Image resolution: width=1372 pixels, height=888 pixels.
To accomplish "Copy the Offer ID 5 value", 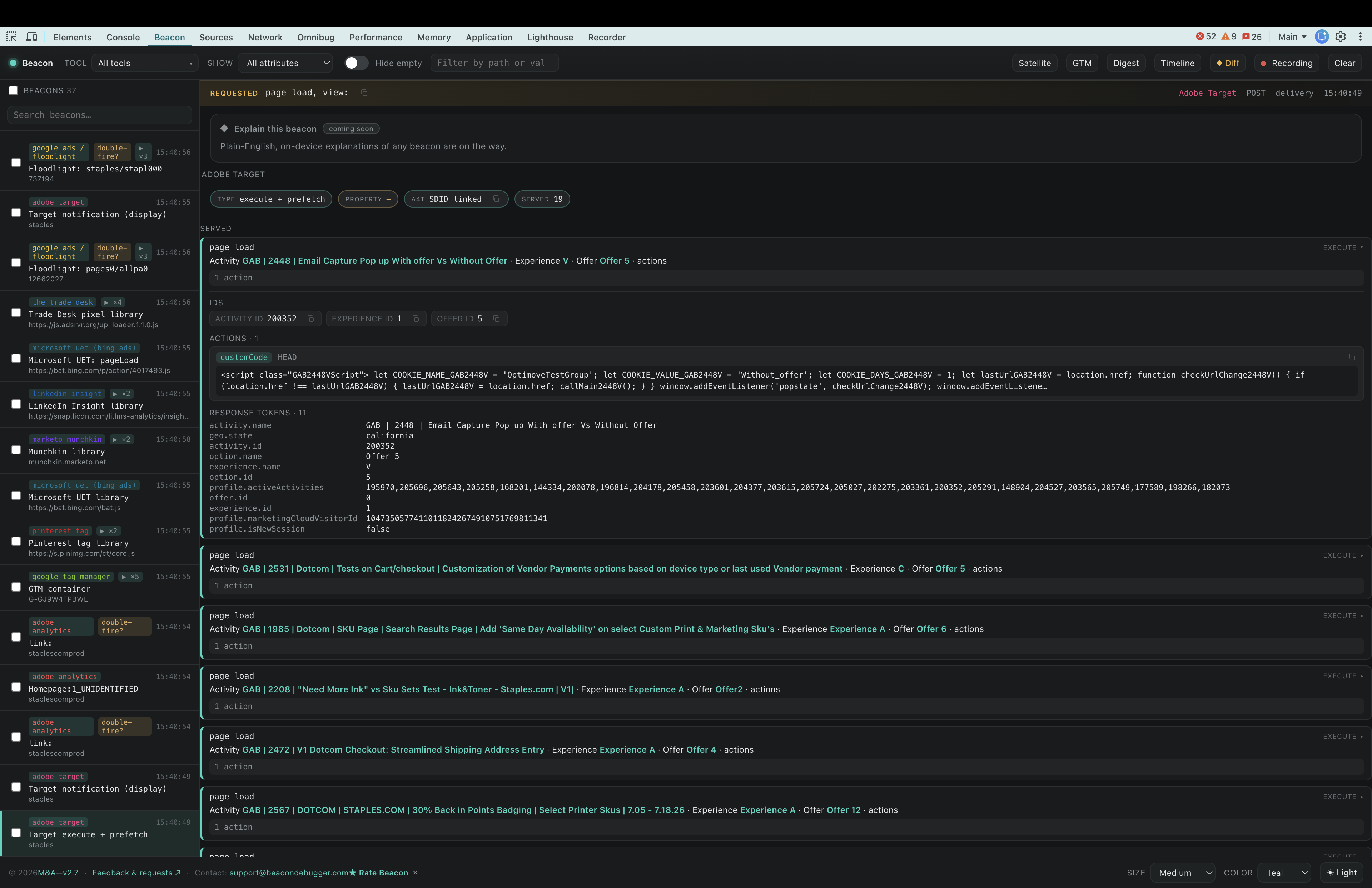I will tap(496, 319).
